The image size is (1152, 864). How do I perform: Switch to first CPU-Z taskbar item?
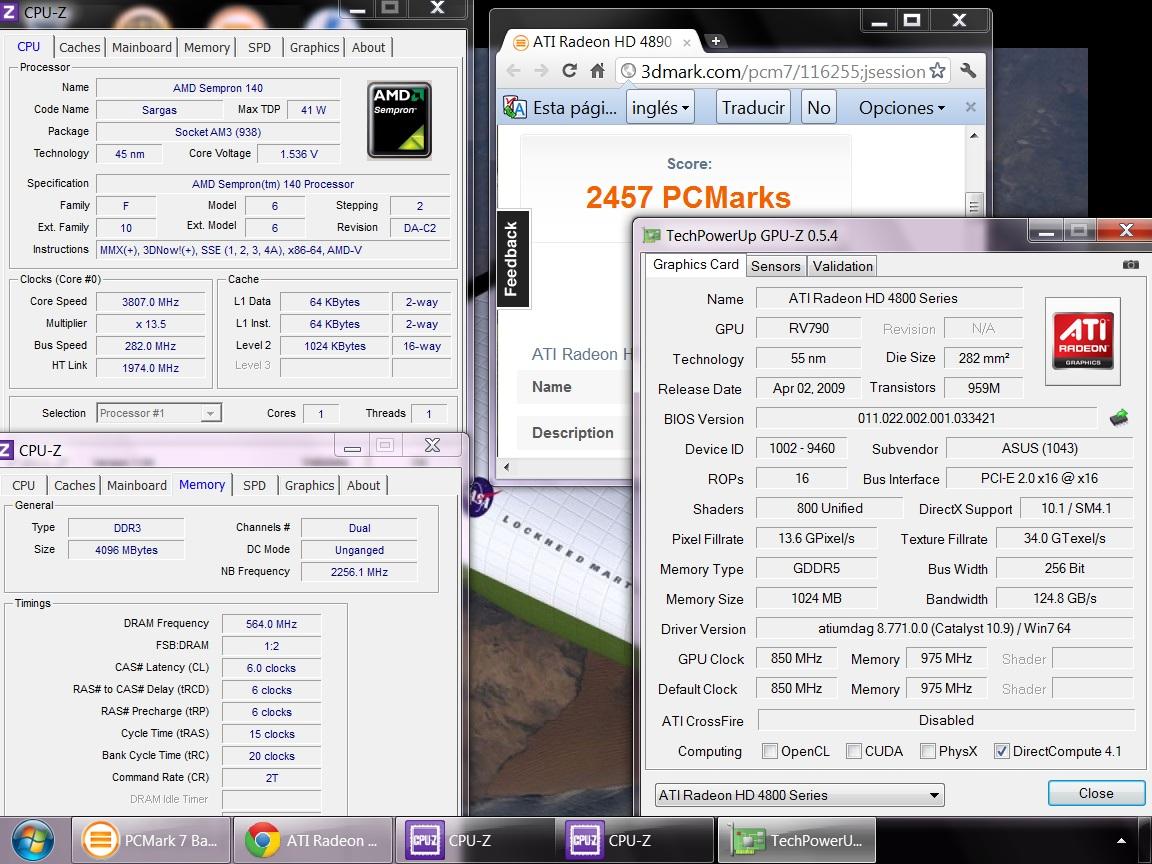tap(475, 840)
